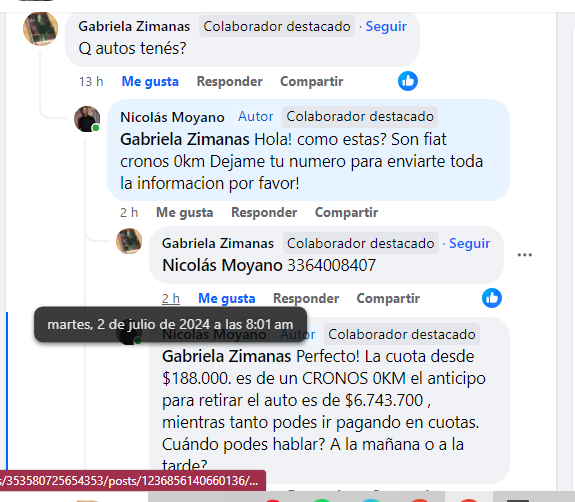The width and height of the screenshot is (575, 502).
Task: Click Responder under the phone number comment
Action: 306,298
